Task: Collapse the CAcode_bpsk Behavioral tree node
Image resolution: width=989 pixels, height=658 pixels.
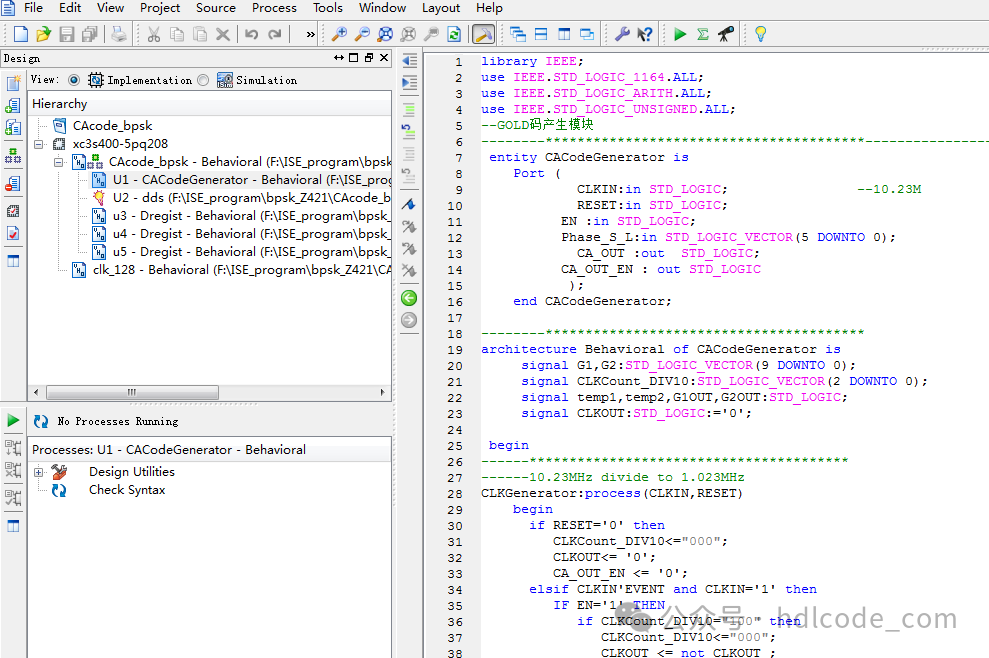Action: [58, 162]
